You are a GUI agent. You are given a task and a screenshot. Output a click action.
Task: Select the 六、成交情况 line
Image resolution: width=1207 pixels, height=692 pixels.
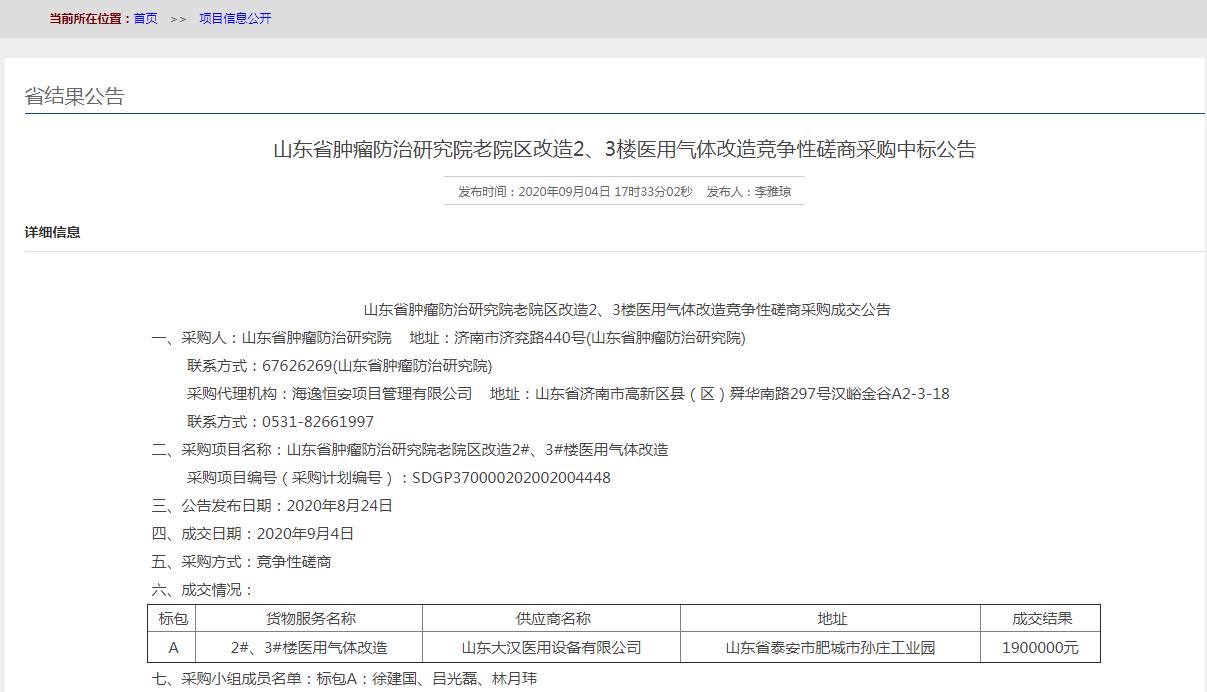click(x=203, y=590)
